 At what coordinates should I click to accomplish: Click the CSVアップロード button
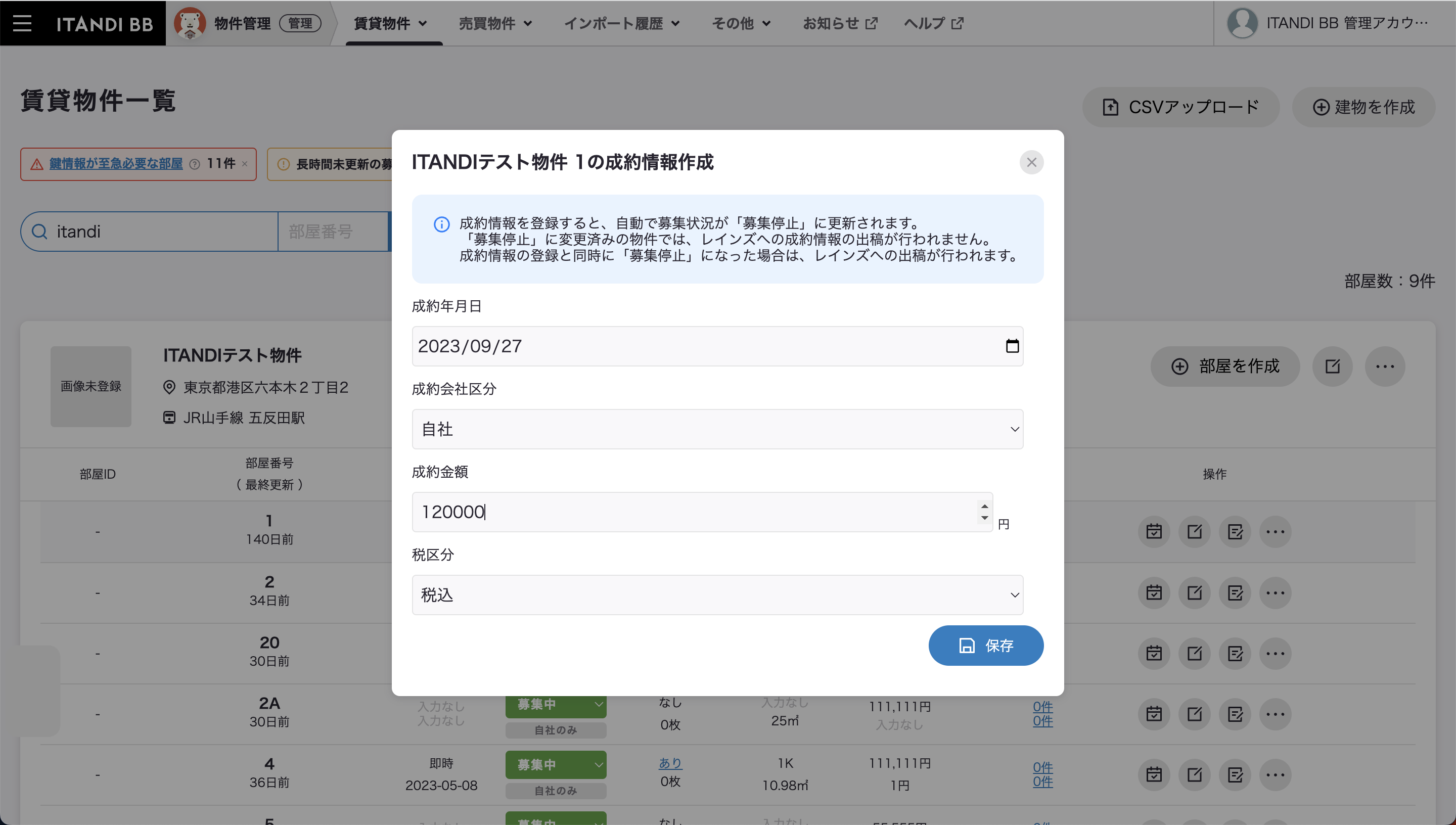point(1180,107)
